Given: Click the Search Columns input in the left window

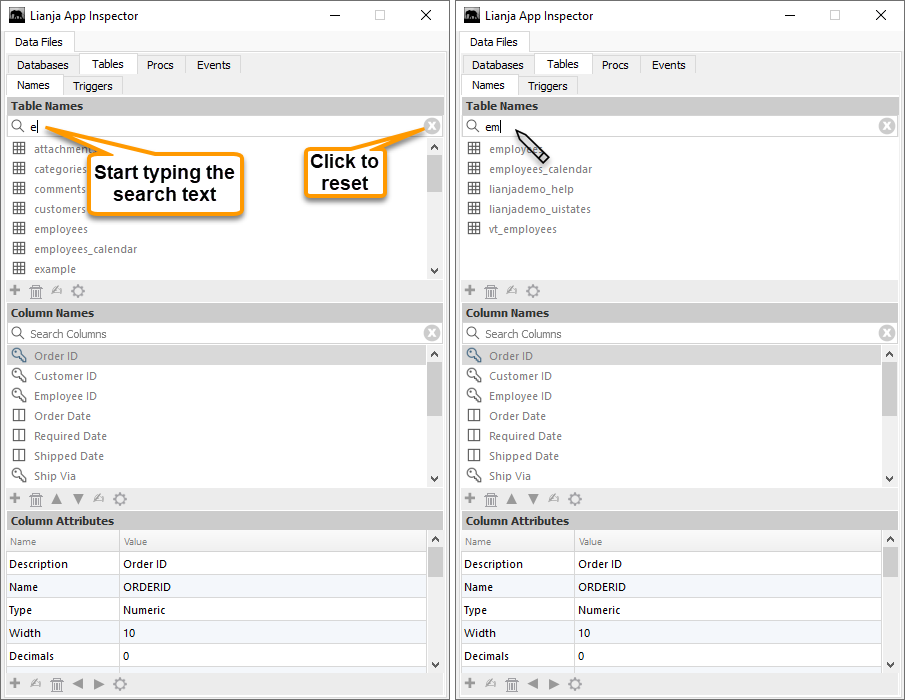Looking at the screenshot, I should click(220, 333).
